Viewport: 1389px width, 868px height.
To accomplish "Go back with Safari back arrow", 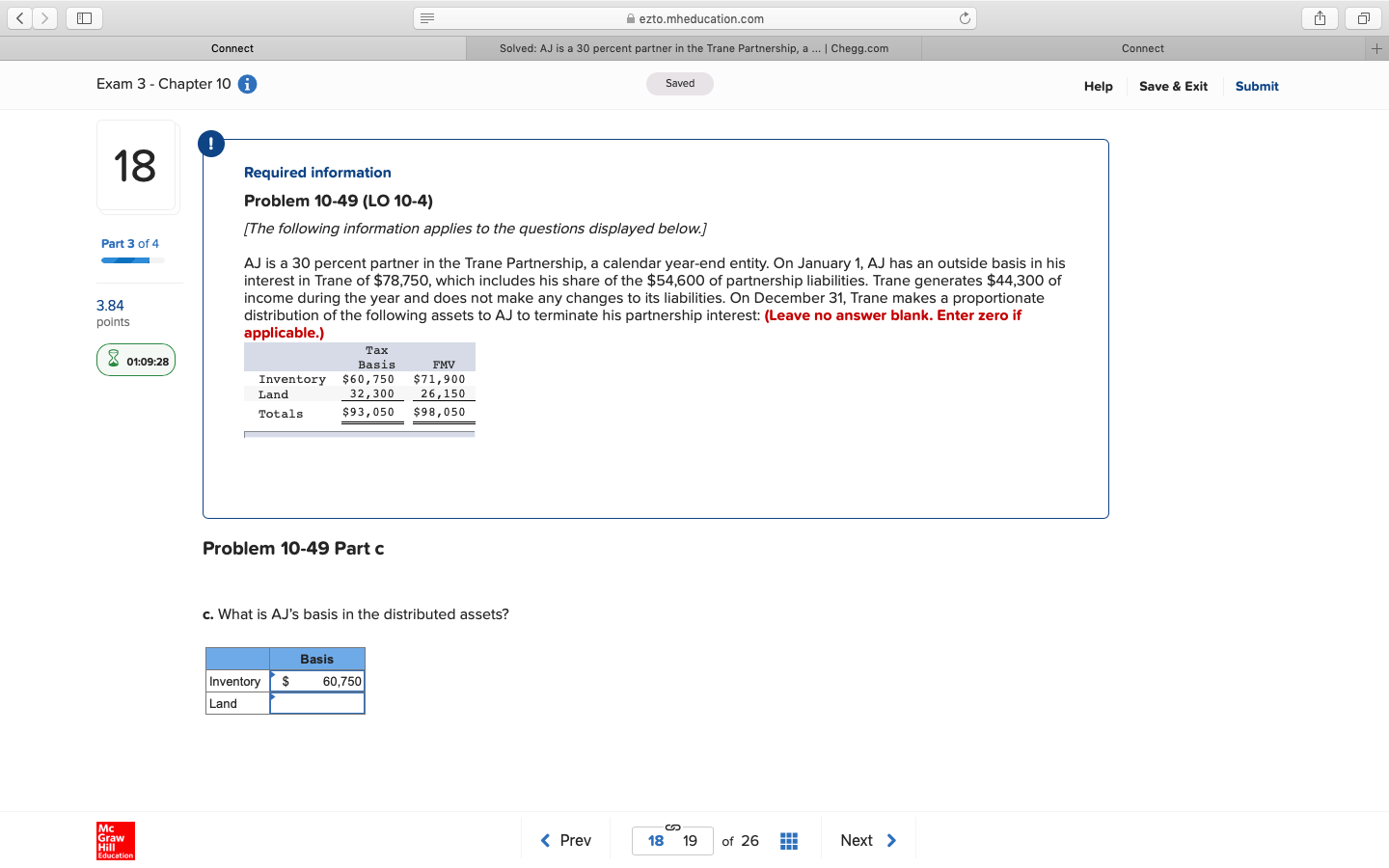I will point(20,18).
